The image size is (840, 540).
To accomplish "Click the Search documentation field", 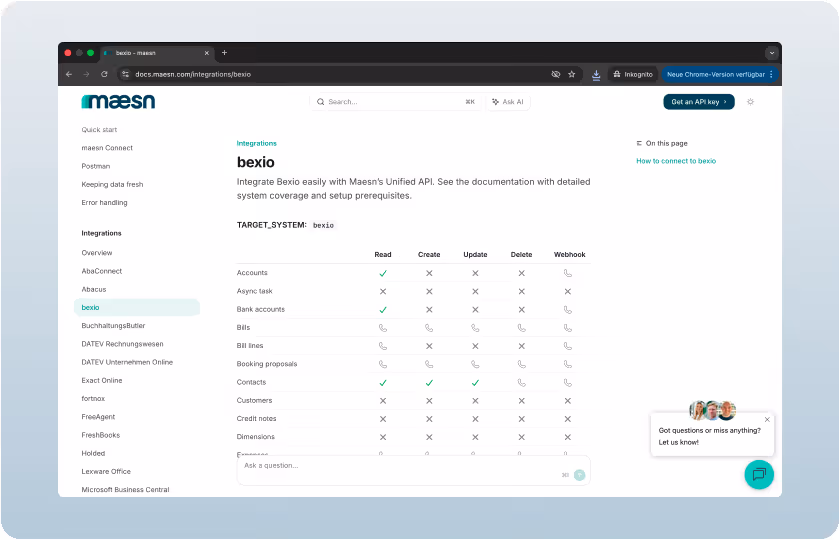I will pos(396,102).
